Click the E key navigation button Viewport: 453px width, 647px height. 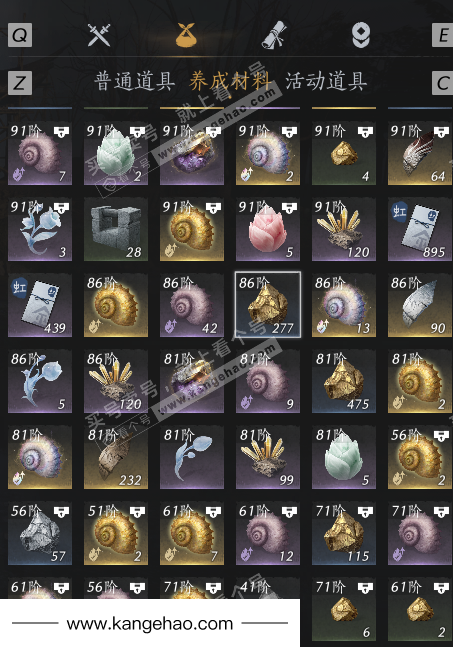[x=442, y=35]
